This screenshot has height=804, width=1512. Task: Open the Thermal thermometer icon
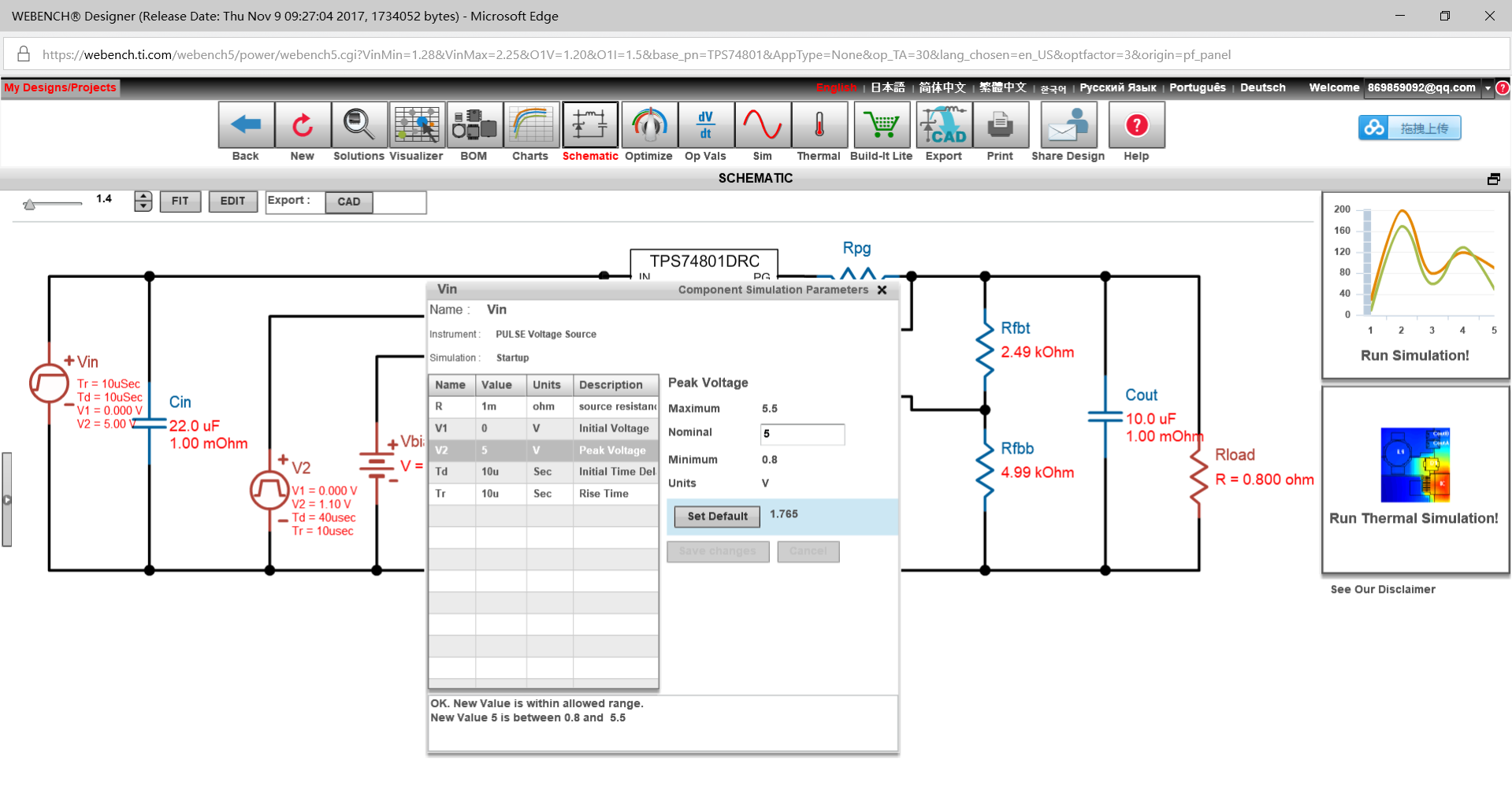(x=819, y=125)
